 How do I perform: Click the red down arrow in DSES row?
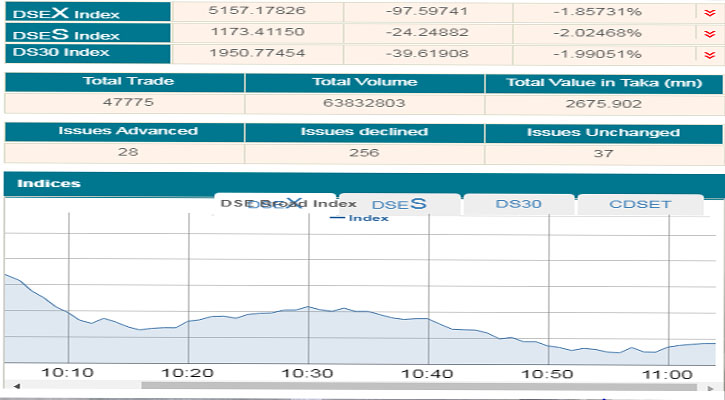coord(710,34)
